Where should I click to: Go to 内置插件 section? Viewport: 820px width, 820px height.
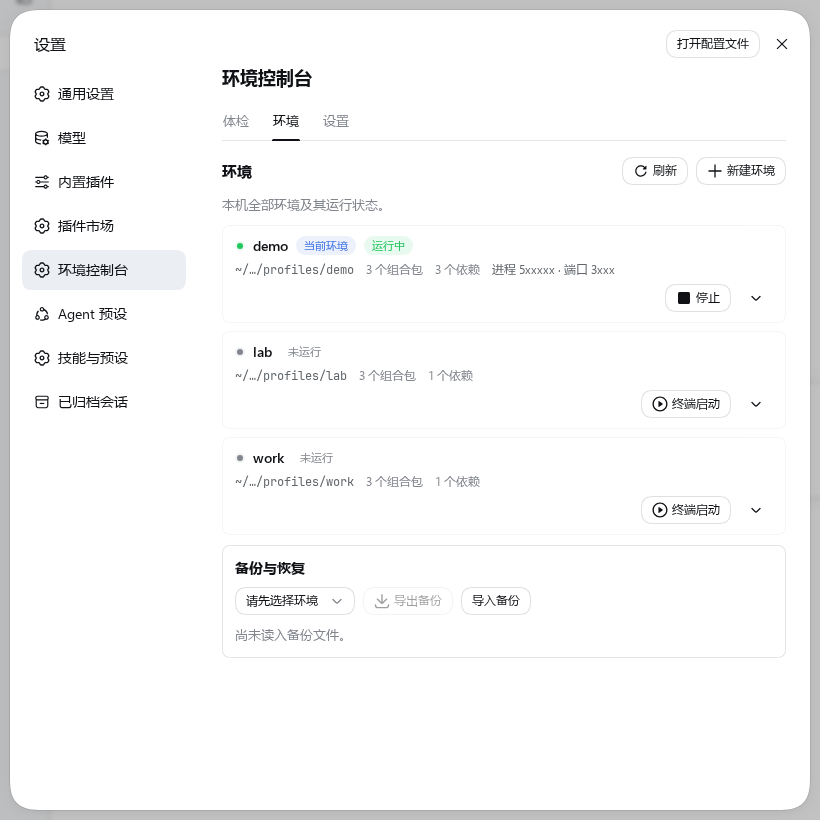coord(104,182)
